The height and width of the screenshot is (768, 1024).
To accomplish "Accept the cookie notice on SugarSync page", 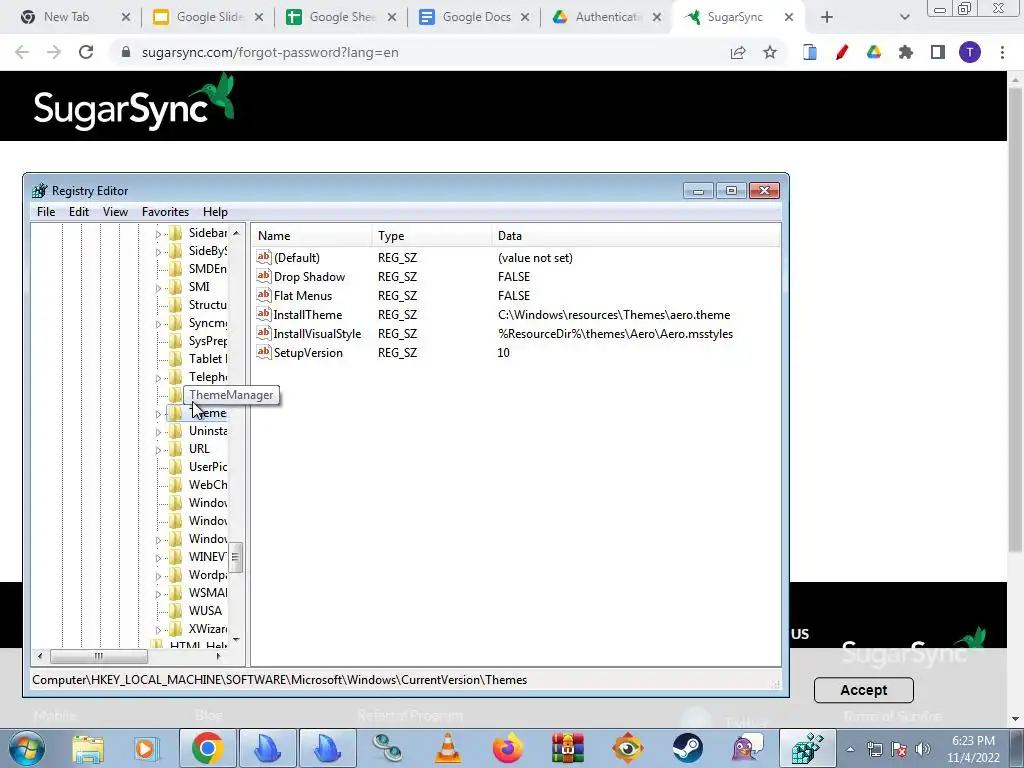I will pos(863,690).
